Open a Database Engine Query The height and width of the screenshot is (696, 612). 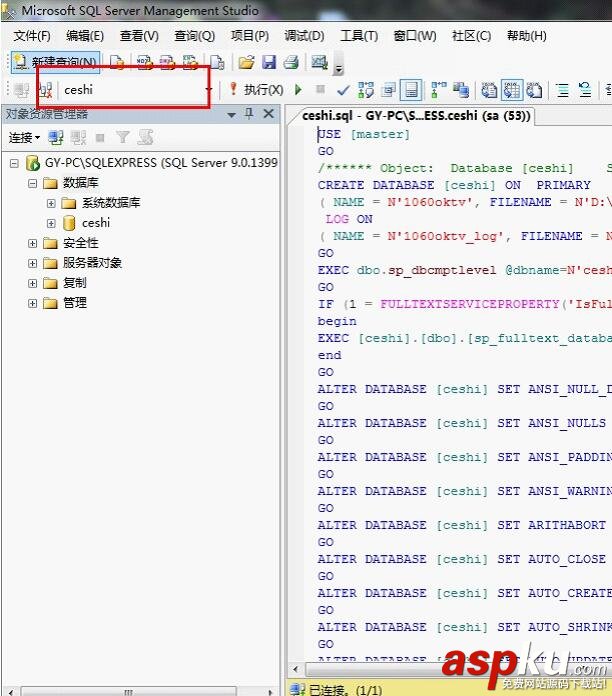click(x=117, y=62)
